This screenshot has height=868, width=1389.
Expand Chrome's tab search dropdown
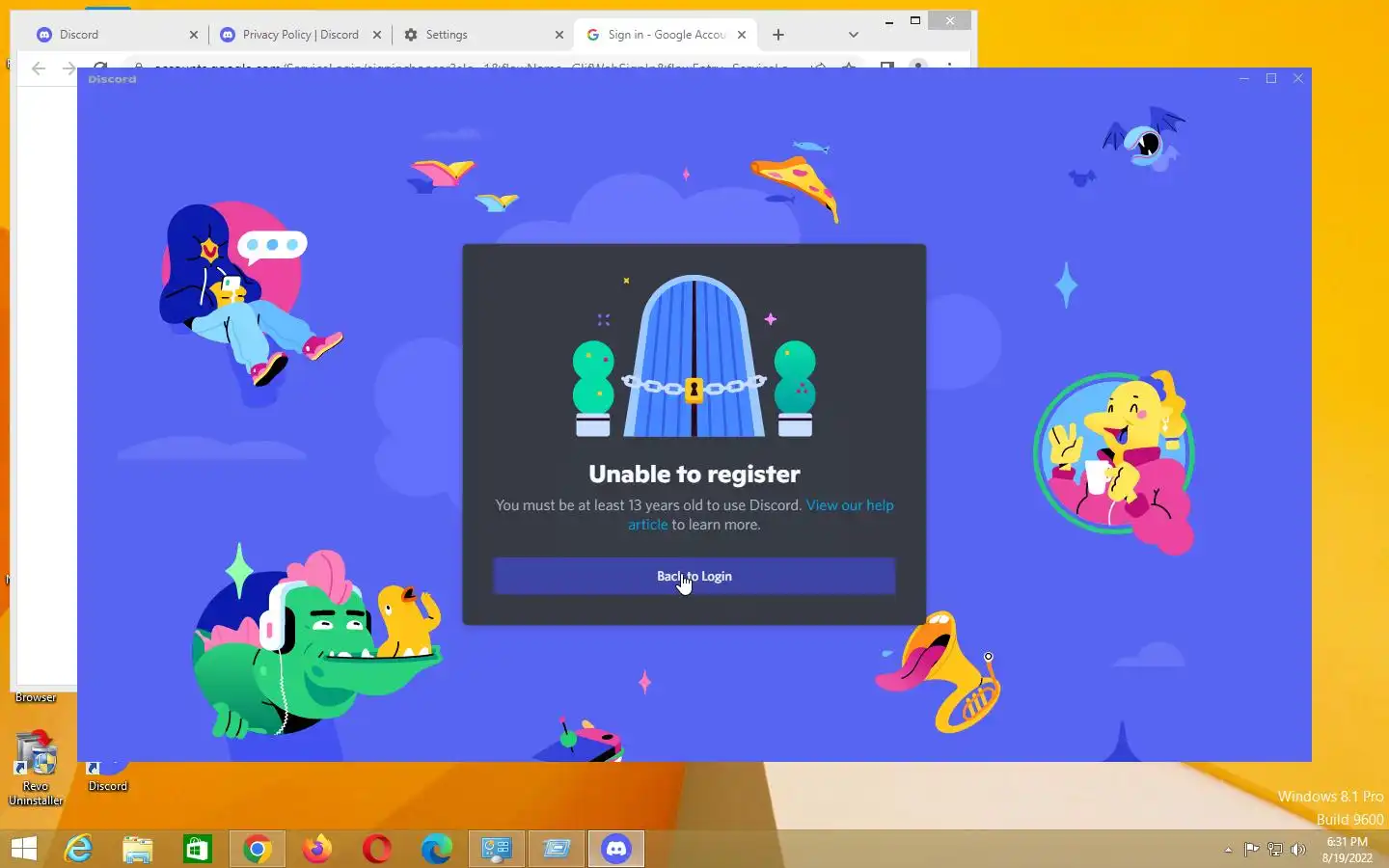(853, 35)
